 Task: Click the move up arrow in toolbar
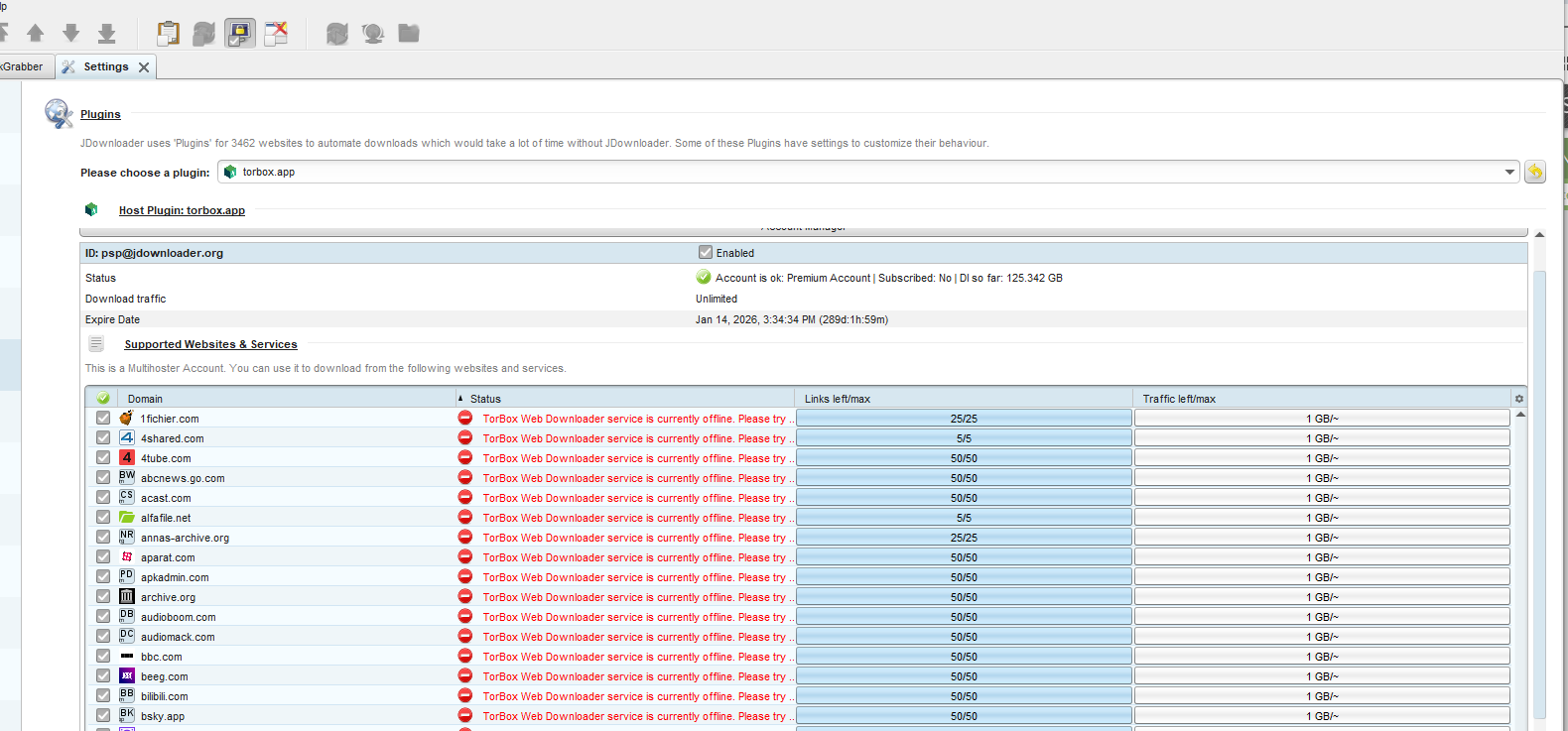(36, 34)
